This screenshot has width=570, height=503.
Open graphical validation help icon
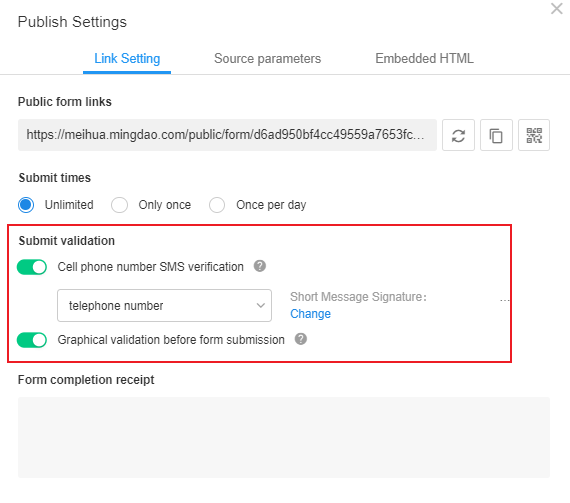[x=301, y=339]
